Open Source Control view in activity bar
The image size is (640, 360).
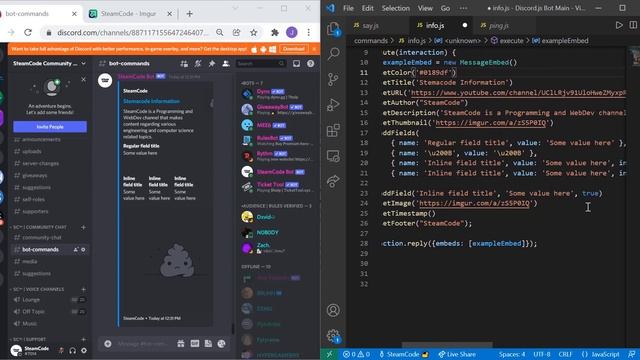(333, 79)
